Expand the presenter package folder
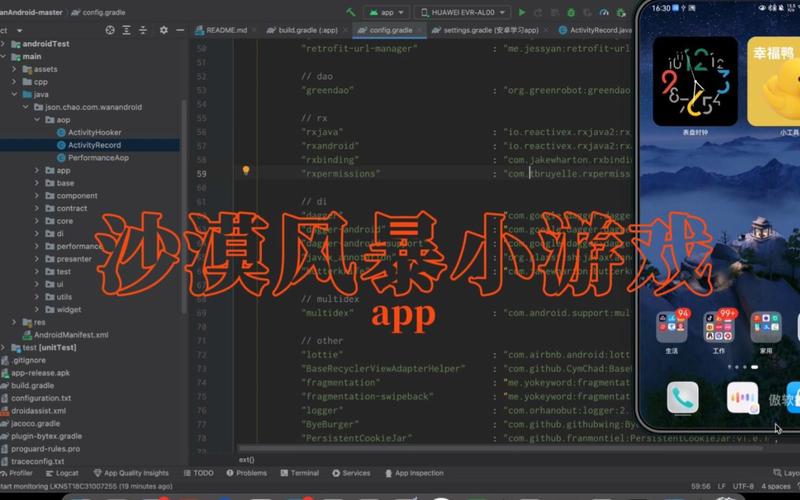 37,258
